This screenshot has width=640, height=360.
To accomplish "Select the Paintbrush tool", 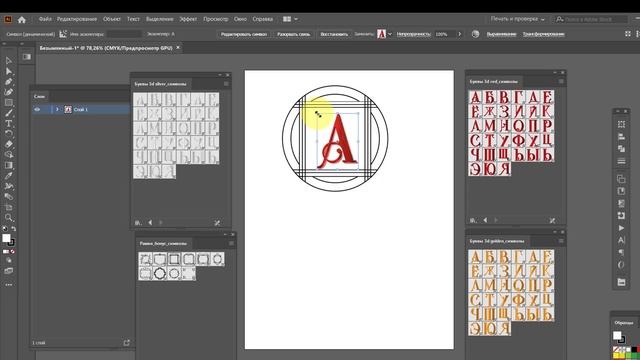I will pyautogui.click(x=9, y=113).
